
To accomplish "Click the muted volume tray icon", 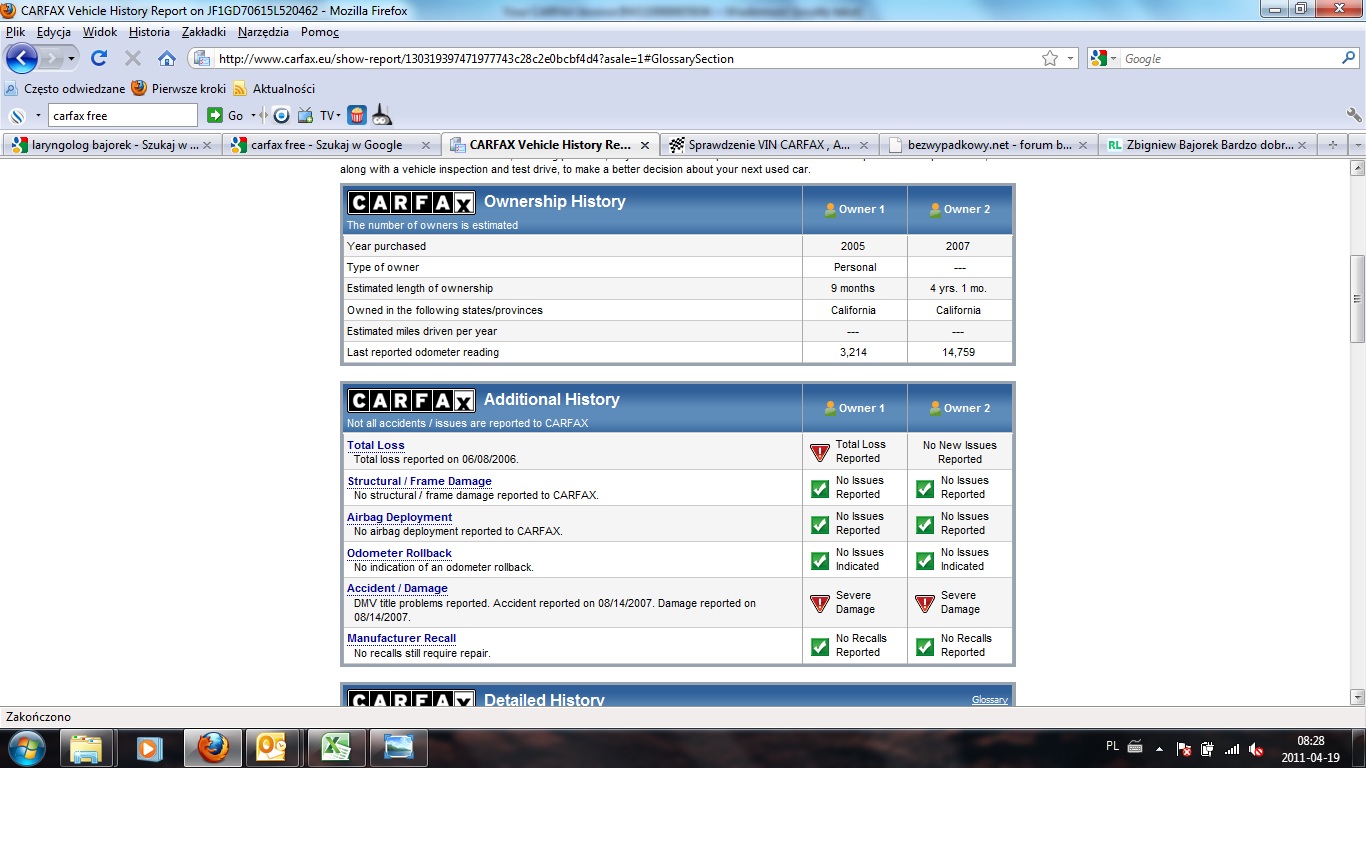I will click(x=1257, y=749).
